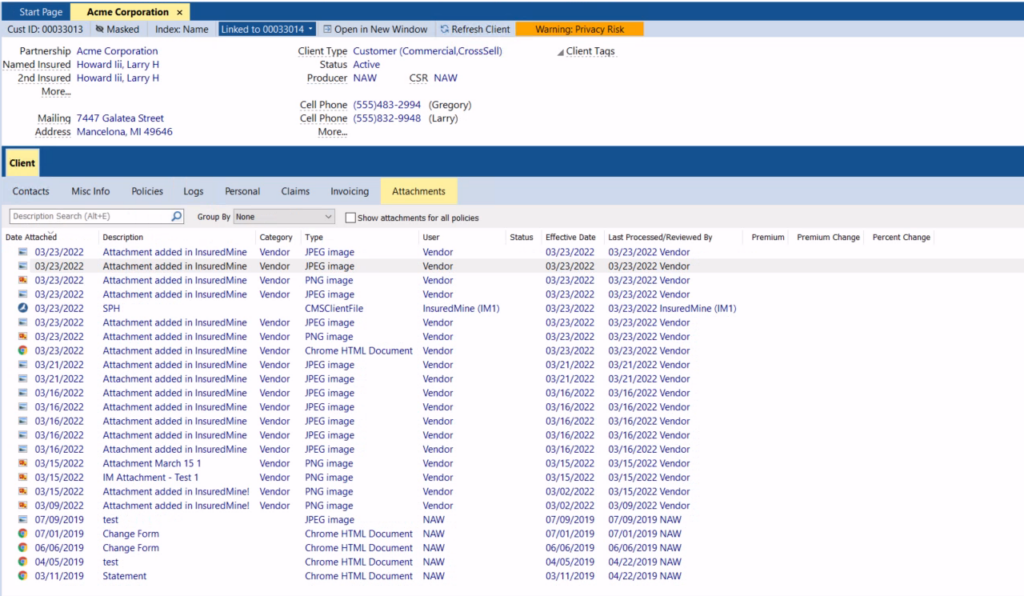Click the JPEG icon on the 07/09/2019 test row
The image size is (1024, 596).
click(x=23, y=519)
